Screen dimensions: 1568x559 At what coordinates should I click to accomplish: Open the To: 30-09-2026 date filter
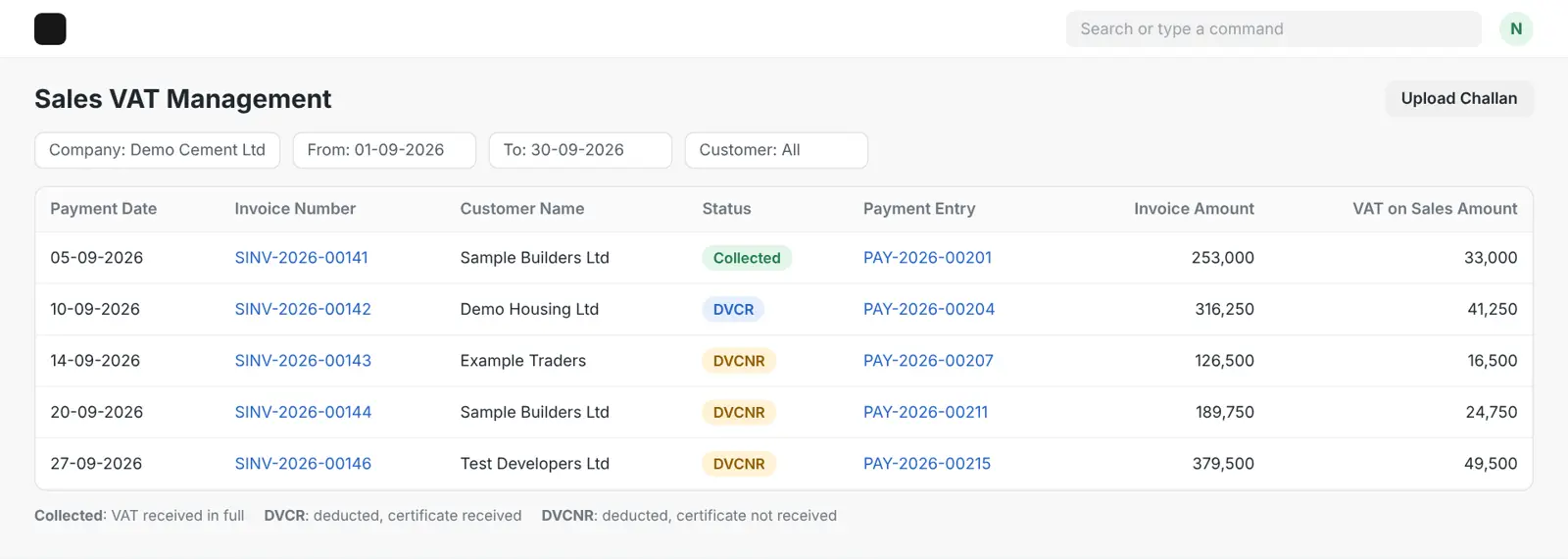[580, 150]
